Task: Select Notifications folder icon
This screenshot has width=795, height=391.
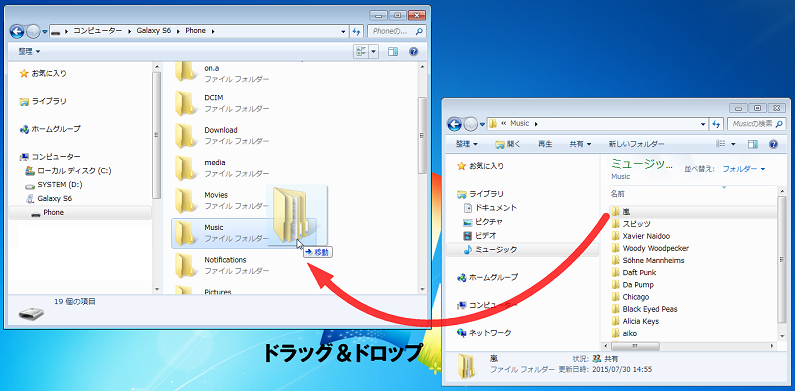Action: (x=185, y=265)
